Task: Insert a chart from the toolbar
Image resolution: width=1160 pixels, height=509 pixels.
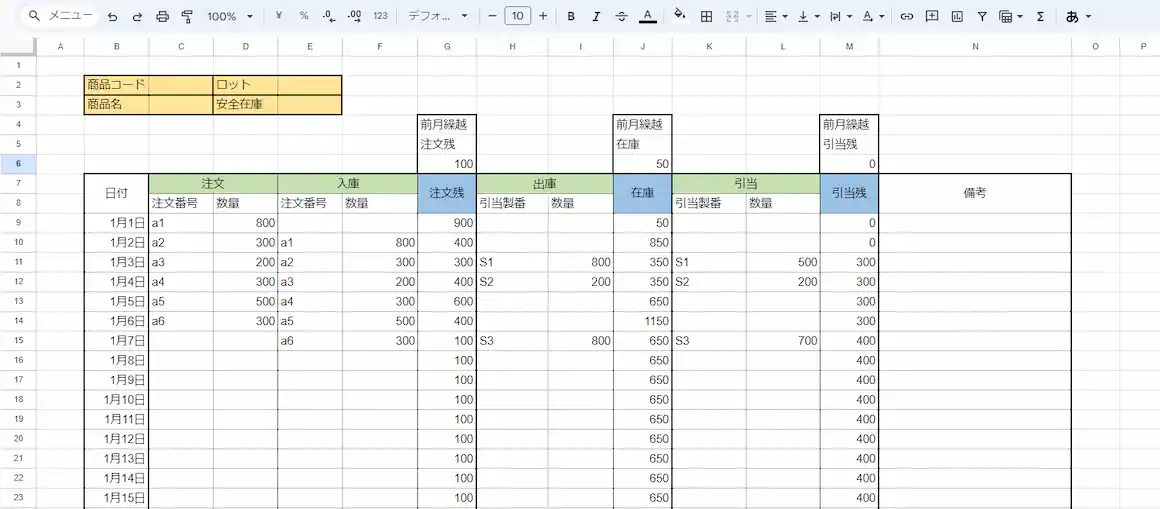Action: pos(957,16)
